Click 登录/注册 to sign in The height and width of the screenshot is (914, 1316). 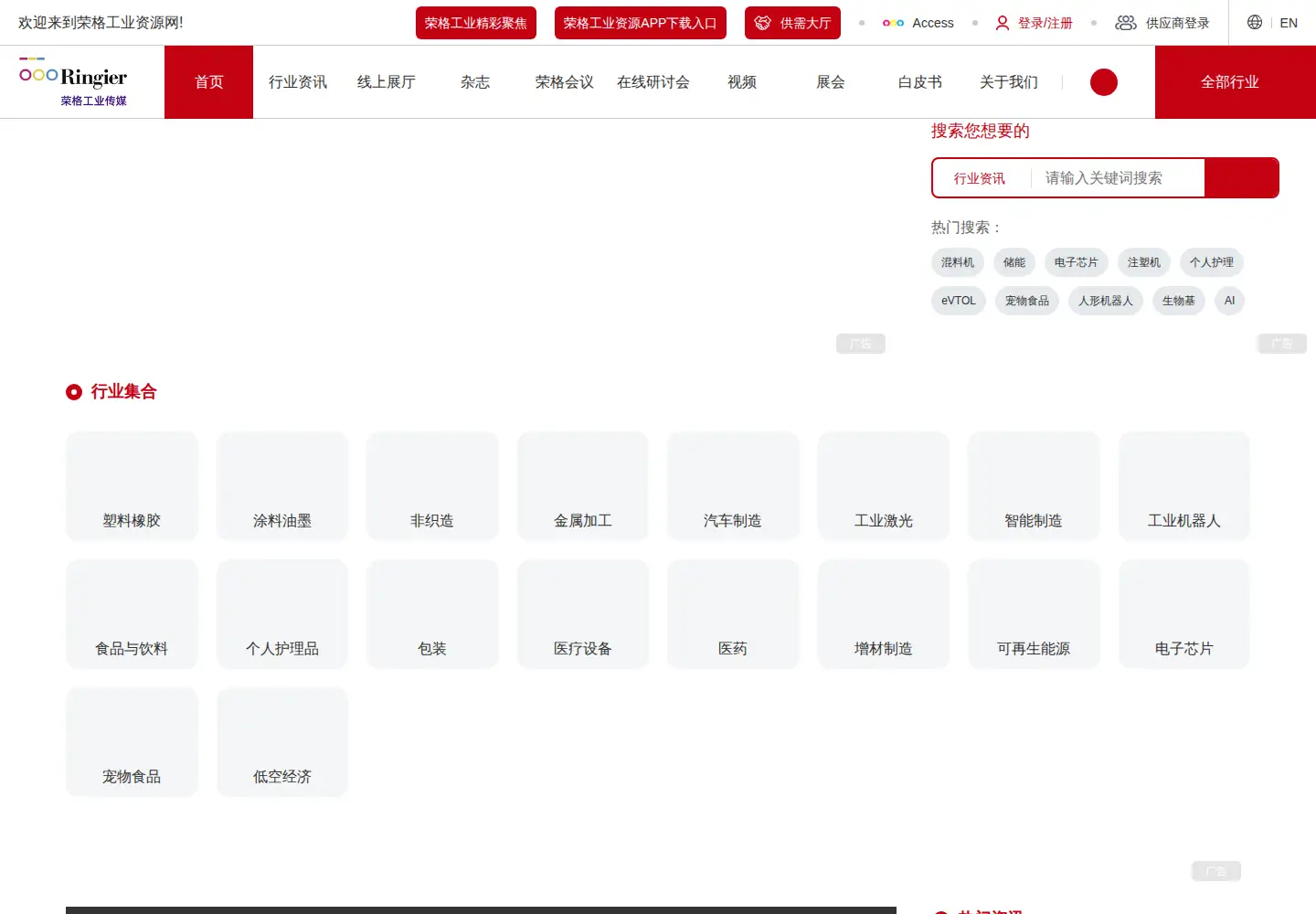(1035, 23)
